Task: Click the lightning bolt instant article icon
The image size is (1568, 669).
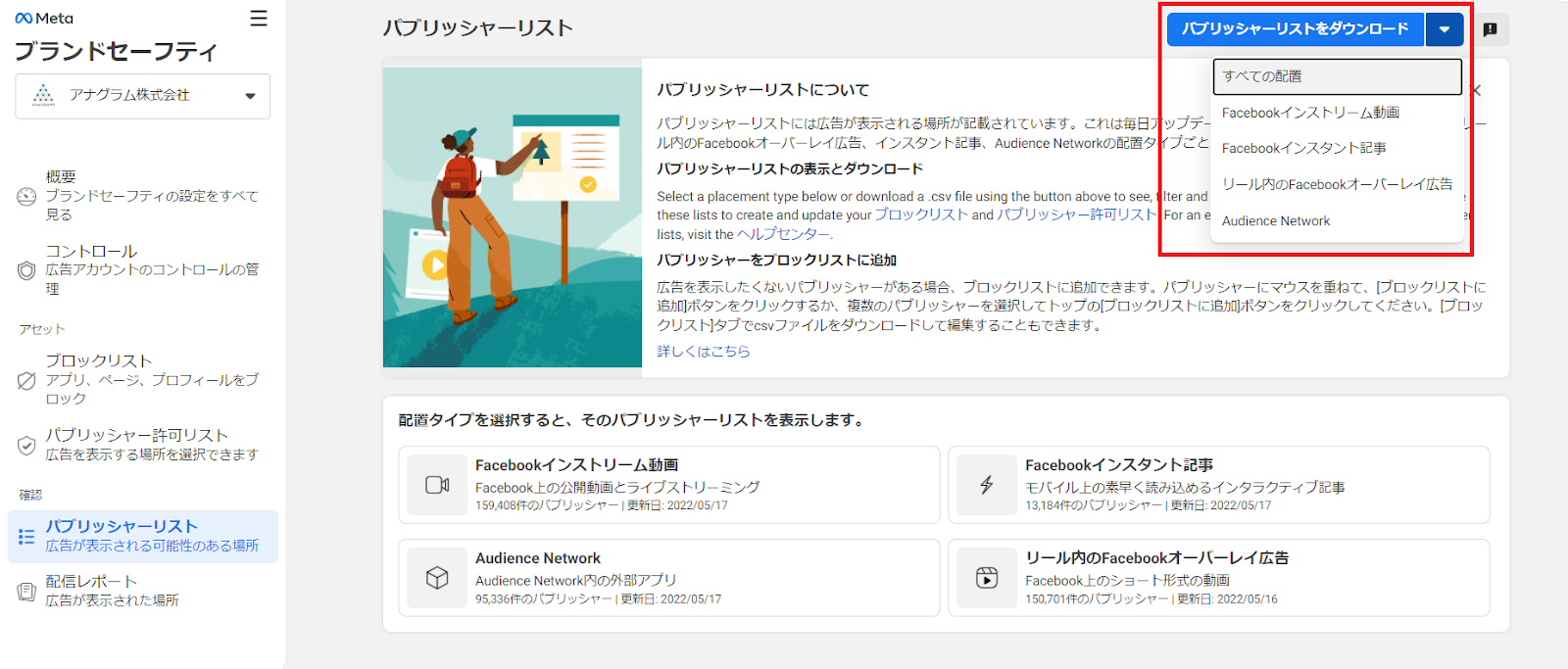Action: click(987, 485)
